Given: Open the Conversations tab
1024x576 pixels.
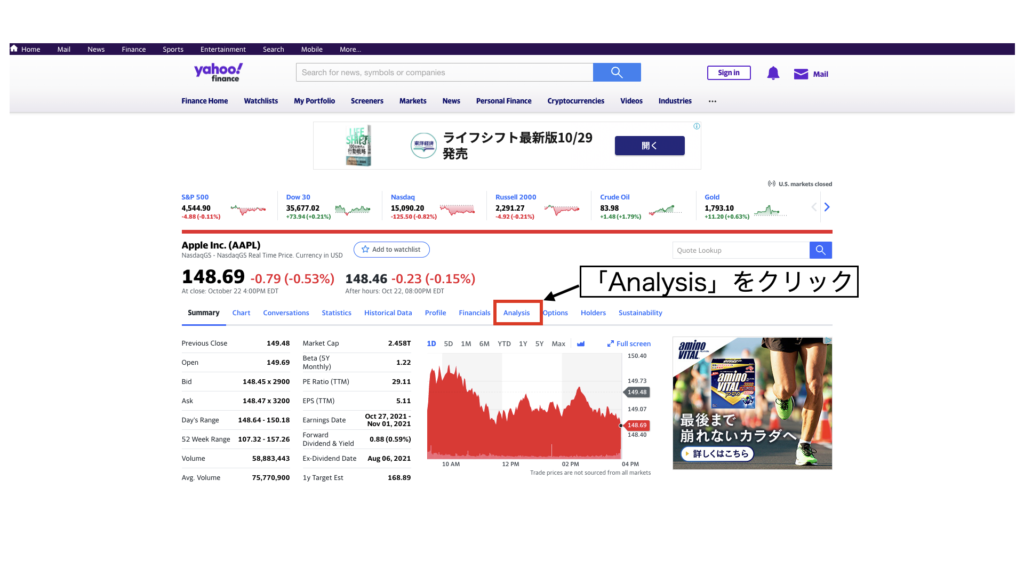Looking at the screenshot, I should pos(286,313).
